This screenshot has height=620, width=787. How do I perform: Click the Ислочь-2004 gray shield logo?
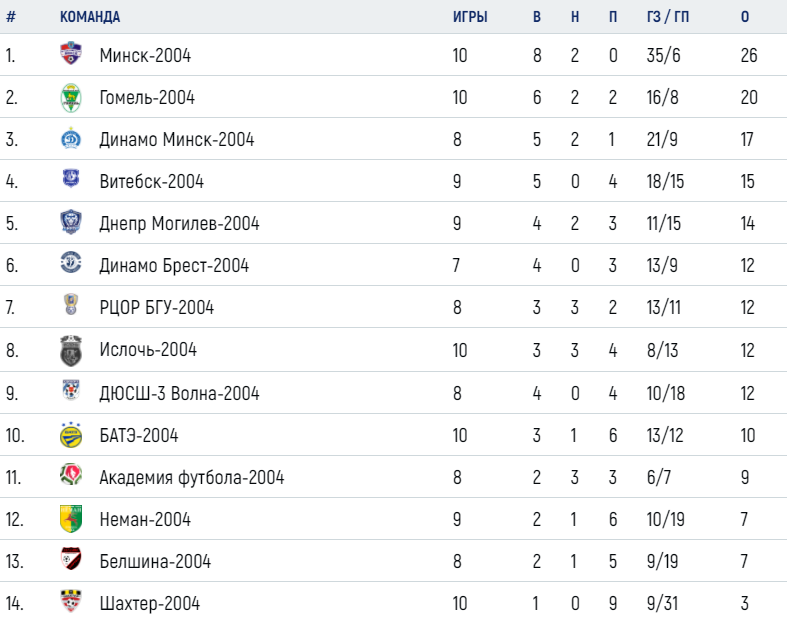coord(71,350)
